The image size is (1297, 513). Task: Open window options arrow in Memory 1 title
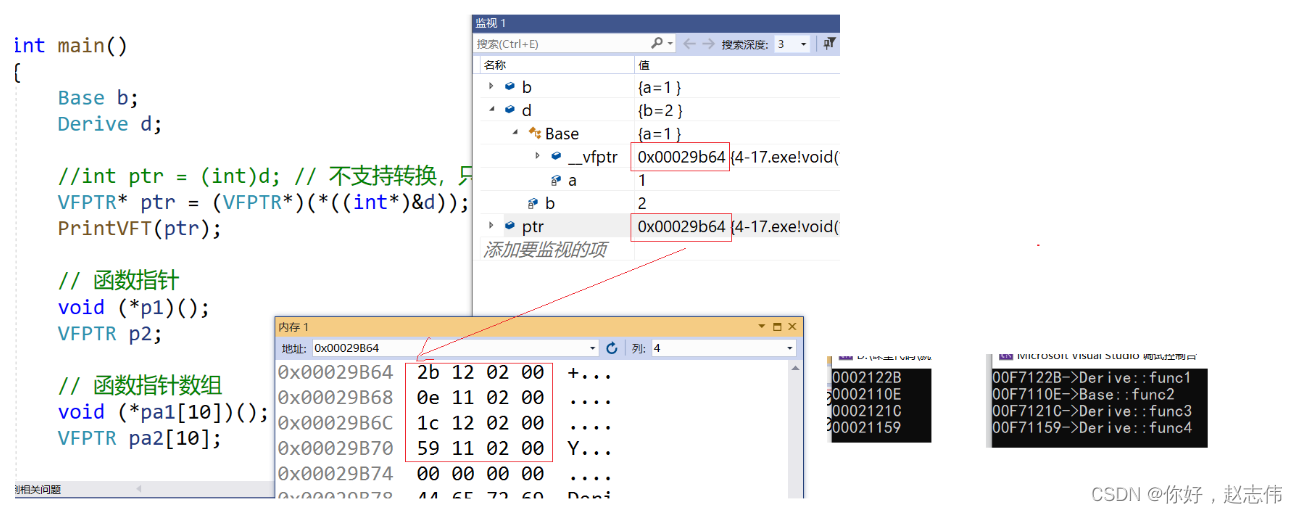pyautogui.click(x=762, y=327)
